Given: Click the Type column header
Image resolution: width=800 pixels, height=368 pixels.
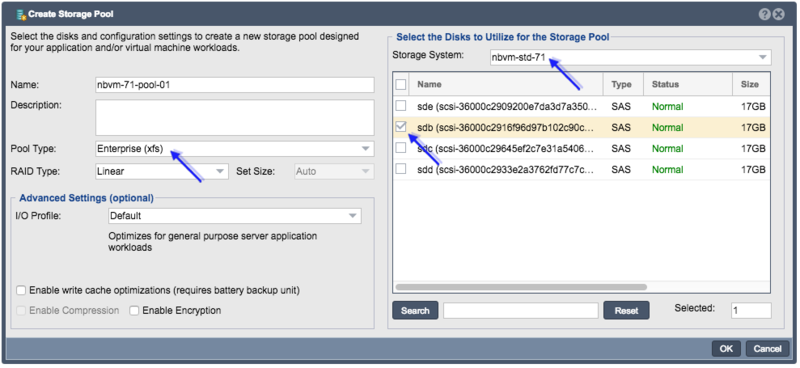Looking at the screenshot, I should (x=623, y=84).
